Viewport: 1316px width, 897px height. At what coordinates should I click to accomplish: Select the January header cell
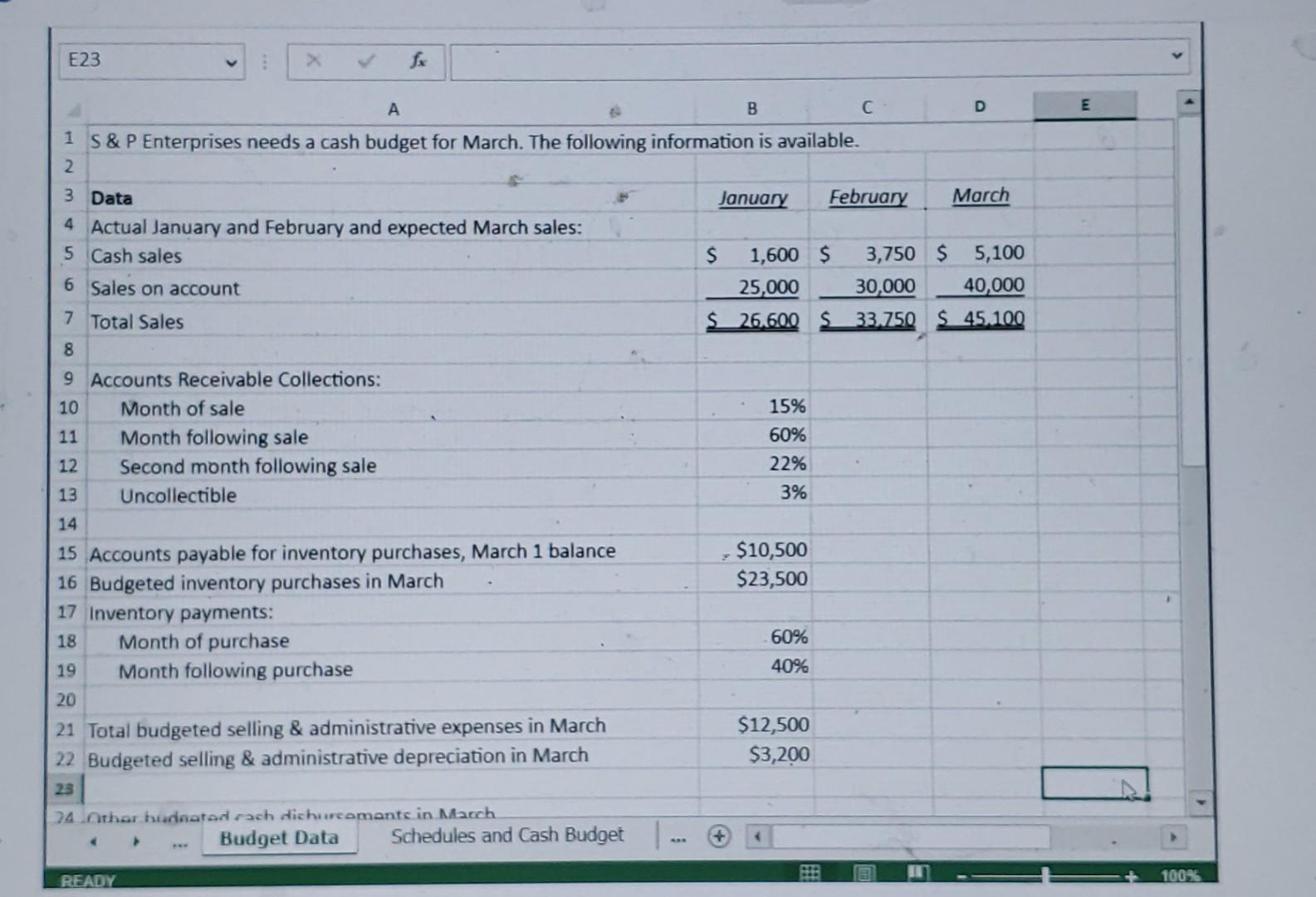752,198
